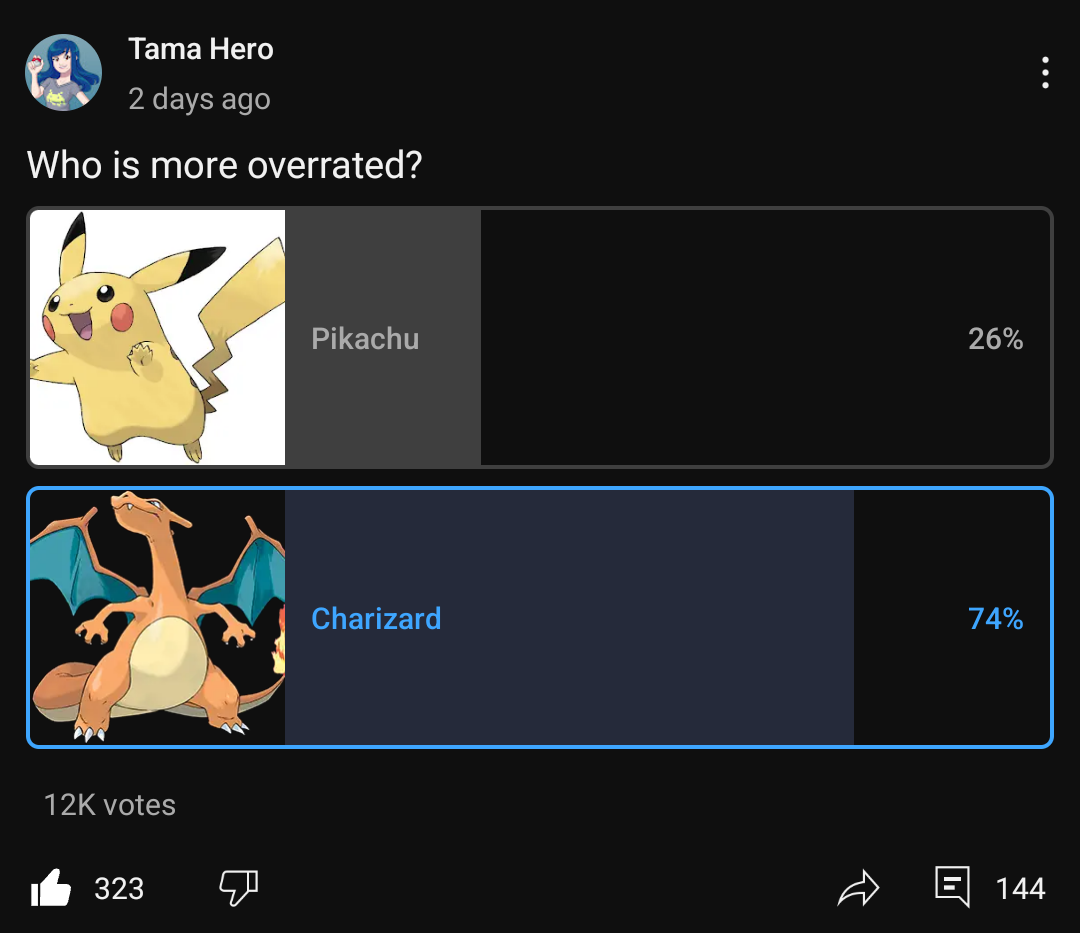The image size is (1080, 933).
Task: Click the Pikachu thumbnail image
Action: point(157,338)
